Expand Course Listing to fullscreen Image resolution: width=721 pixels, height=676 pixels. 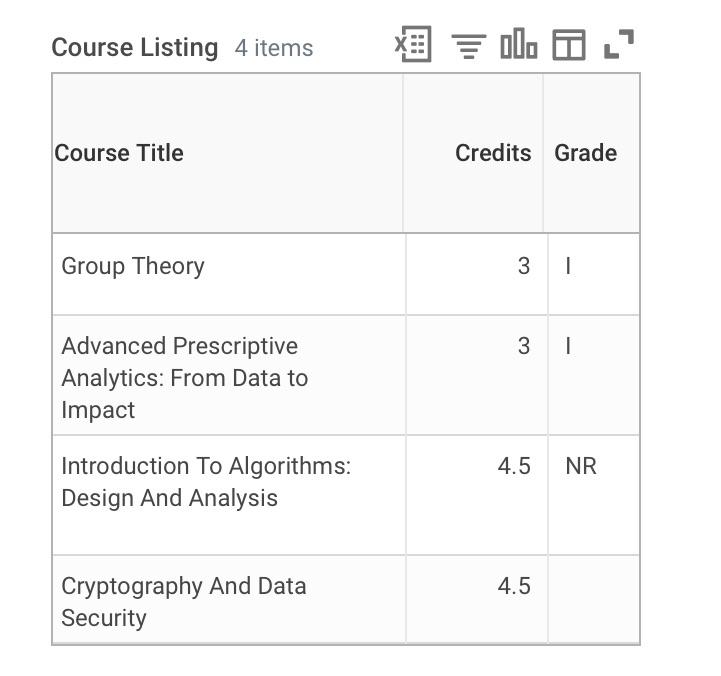[x=619, y=45]
